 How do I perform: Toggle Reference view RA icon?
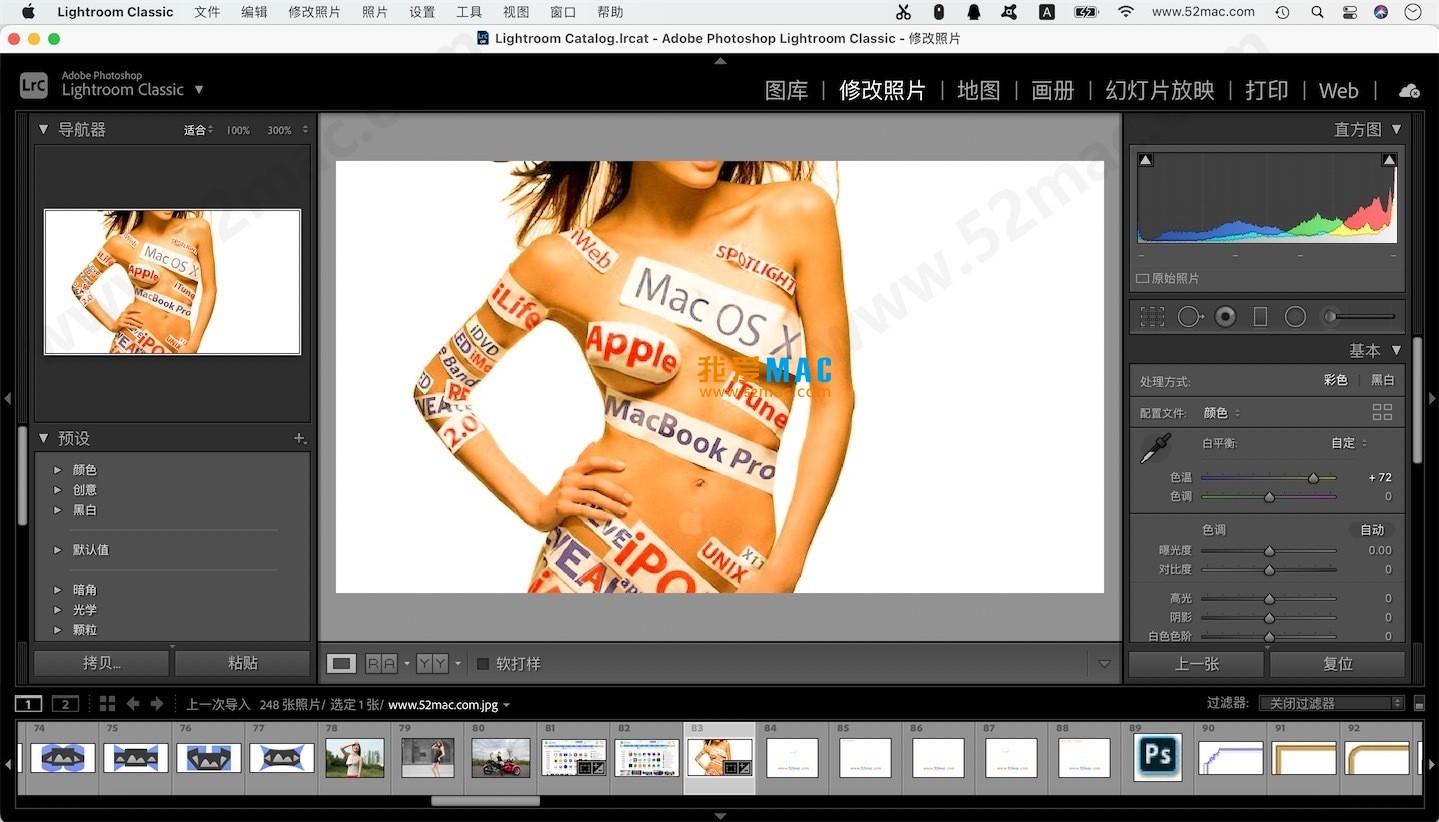point(381,664)
